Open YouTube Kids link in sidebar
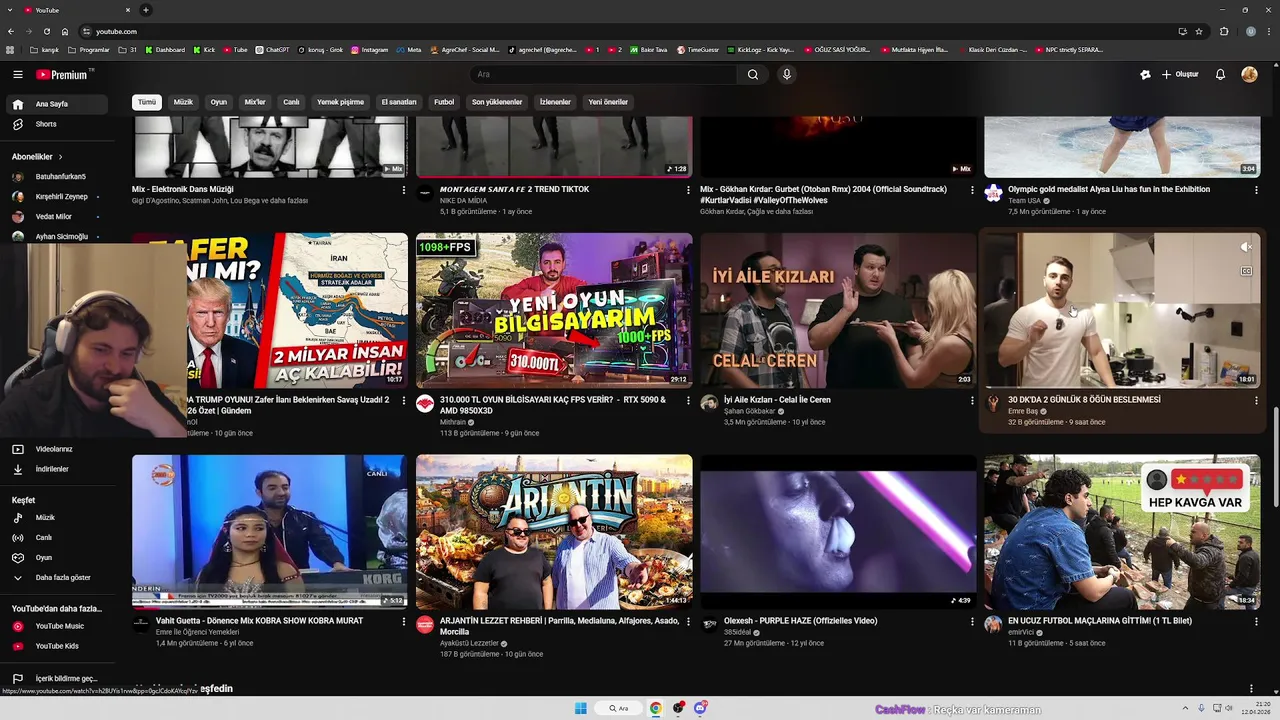The height and width of the screenshot is (720, 1280). (x=56, y=646)
